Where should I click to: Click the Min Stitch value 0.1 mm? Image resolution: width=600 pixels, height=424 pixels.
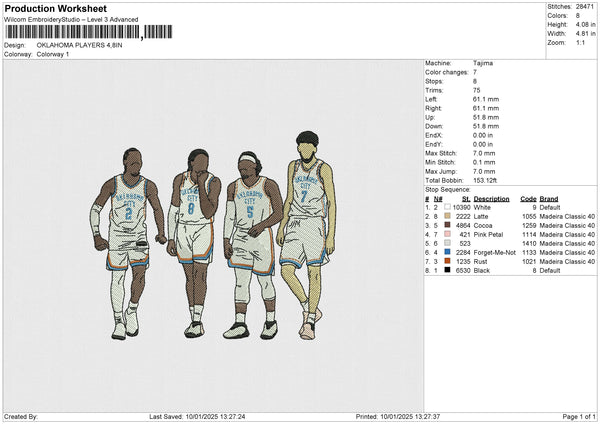pos(484,162)
